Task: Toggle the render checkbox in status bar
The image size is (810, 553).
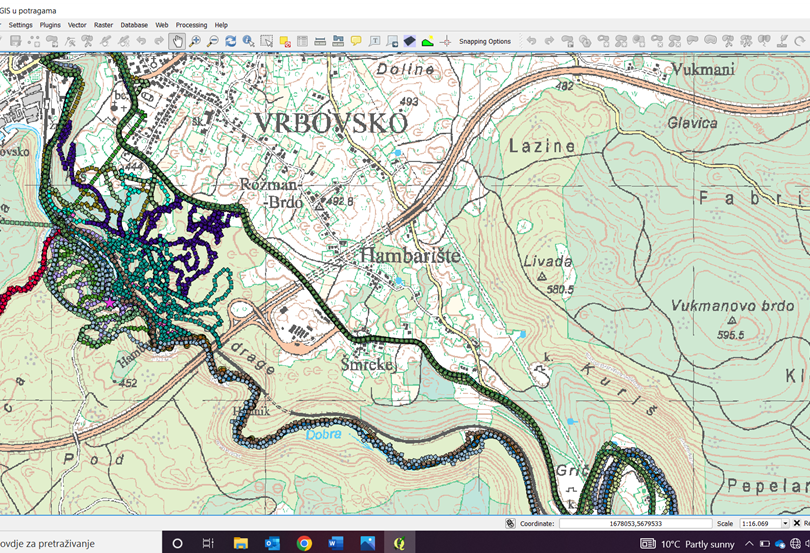Action: 797,523
